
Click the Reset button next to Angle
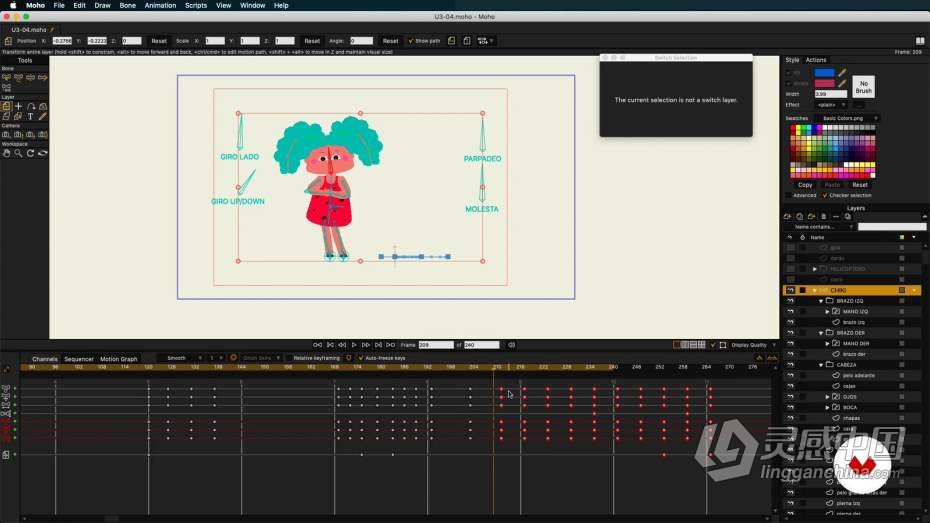click(390, 41)
